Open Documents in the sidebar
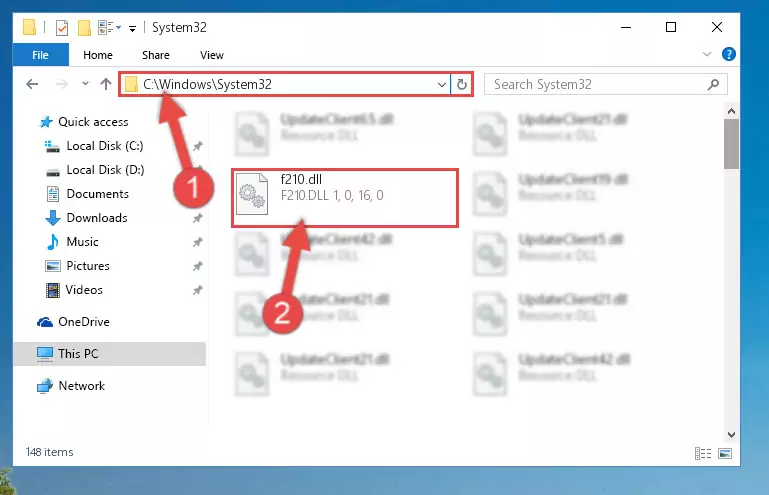Screen dimensions: 769x495 coord(98,194)
